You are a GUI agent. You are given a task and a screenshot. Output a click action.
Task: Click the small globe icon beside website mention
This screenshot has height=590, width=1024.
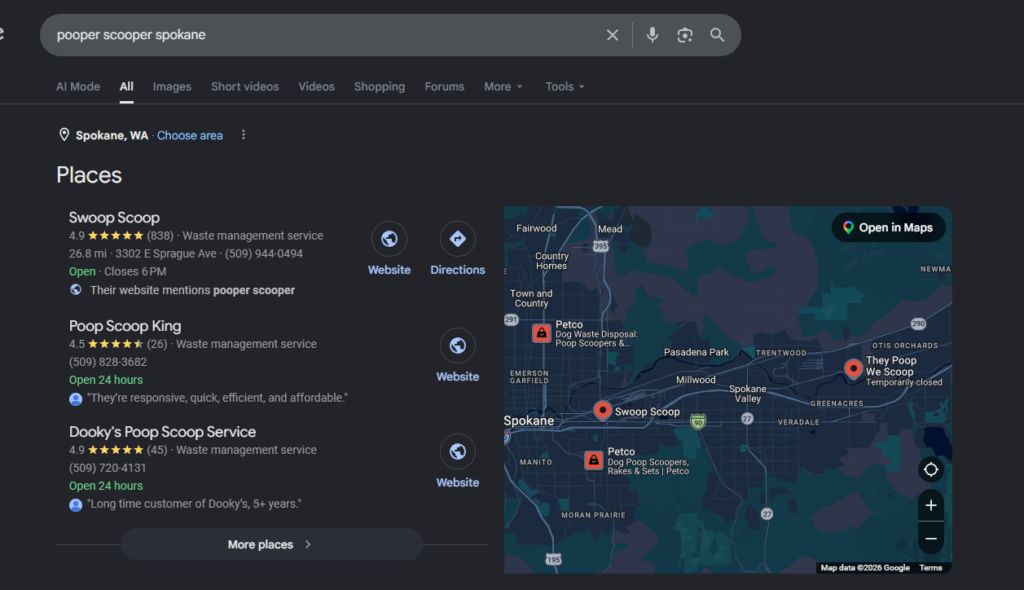pyautogui.click(x=76, y=289)
